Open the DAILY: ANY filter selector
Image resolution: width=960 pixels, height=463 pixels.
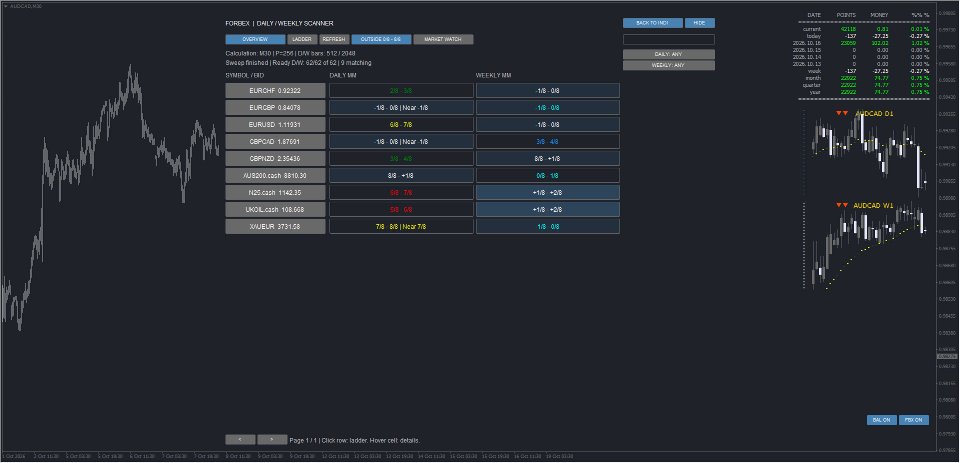click(x=669, y=55)
